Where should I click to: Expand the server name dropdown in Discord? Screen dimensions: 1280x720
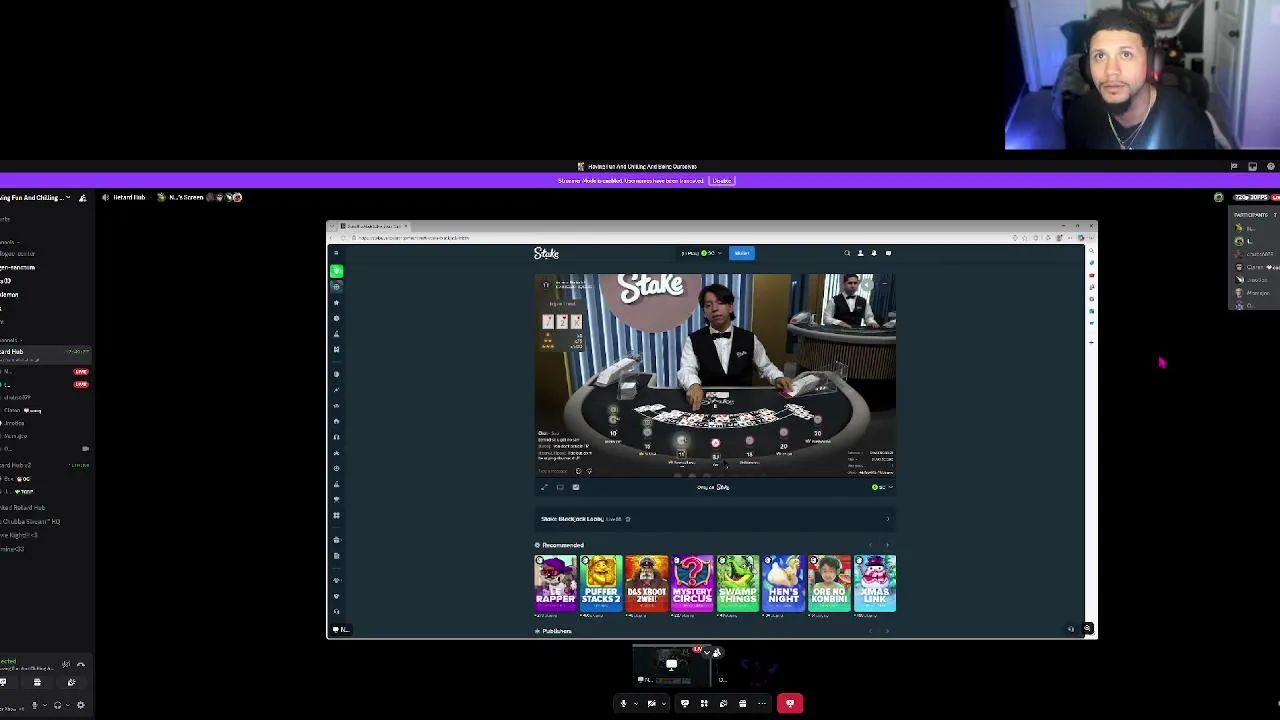tap(68, 198)
